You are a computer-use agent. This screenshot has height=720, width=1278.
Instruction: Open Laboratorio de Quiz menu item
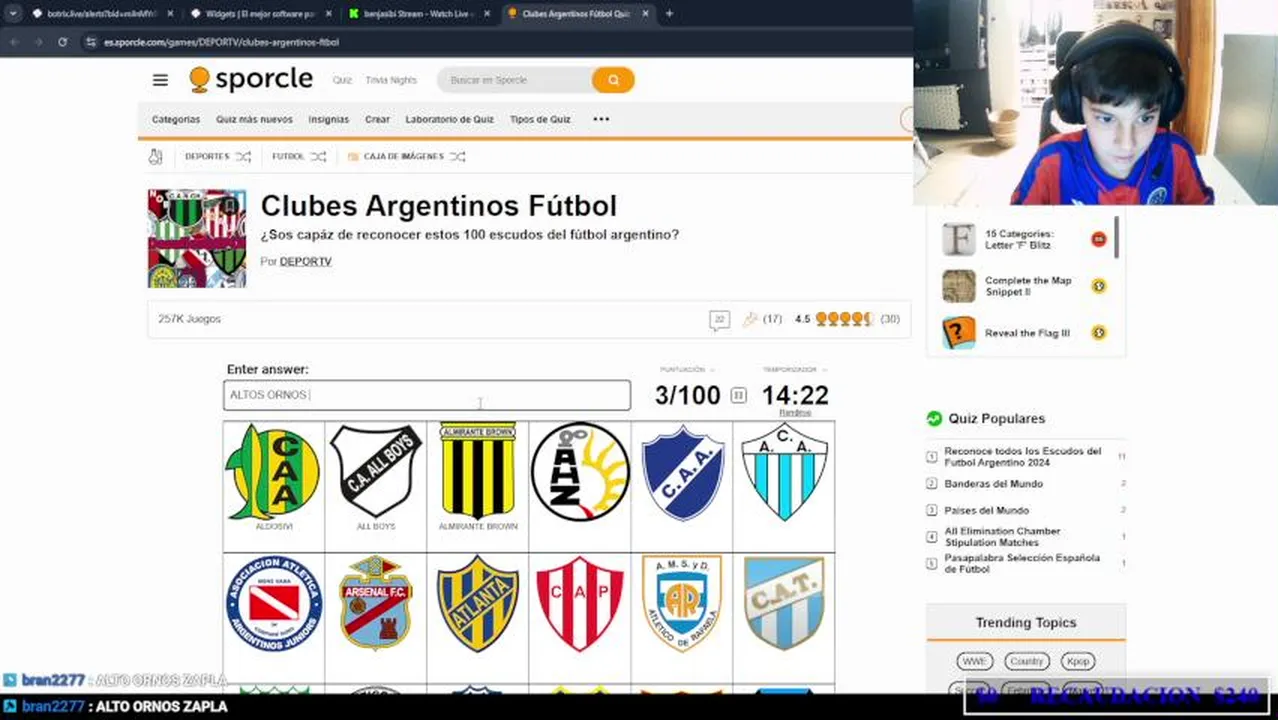[x=449, y=119]
